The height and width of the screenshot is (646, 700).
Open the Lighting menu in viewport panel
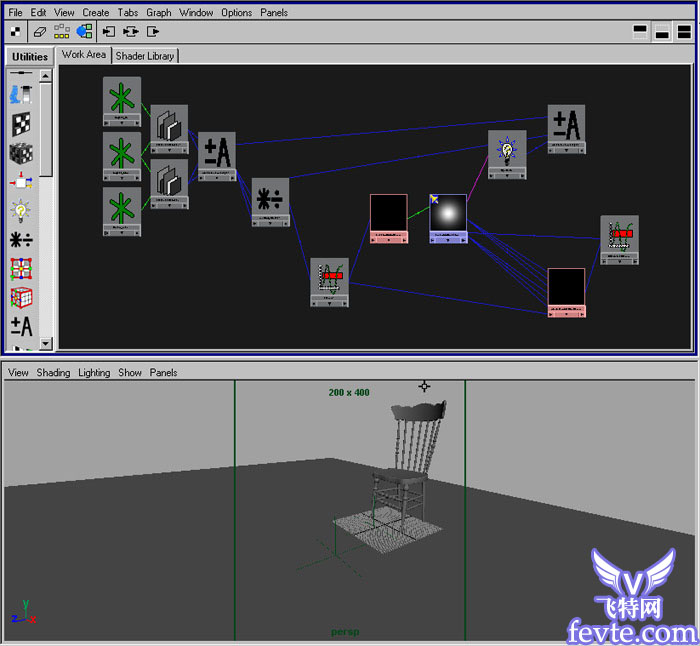pos(94,373)
